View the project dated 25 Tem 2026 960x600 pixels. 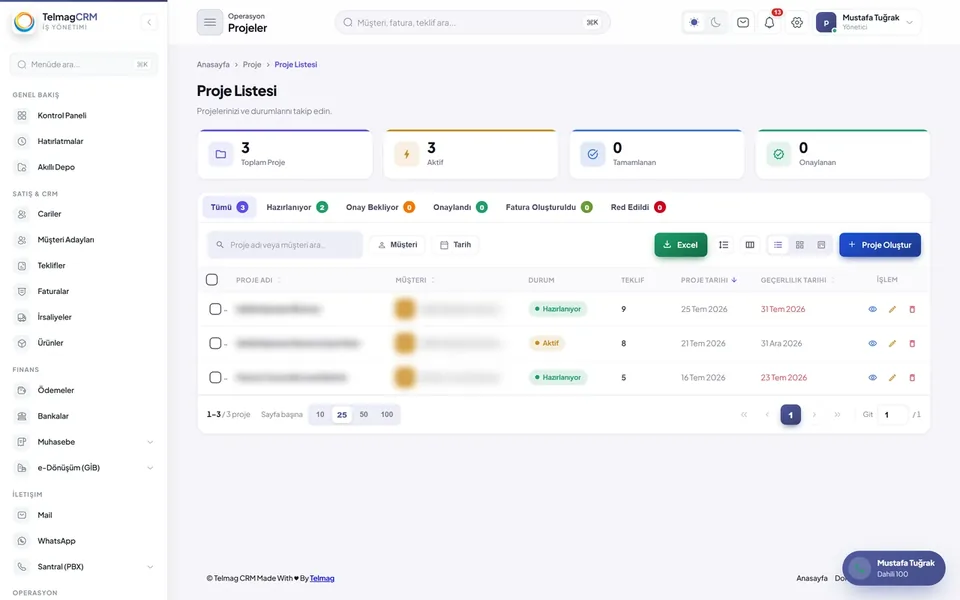pyautogui.click(x=872, y=309)
